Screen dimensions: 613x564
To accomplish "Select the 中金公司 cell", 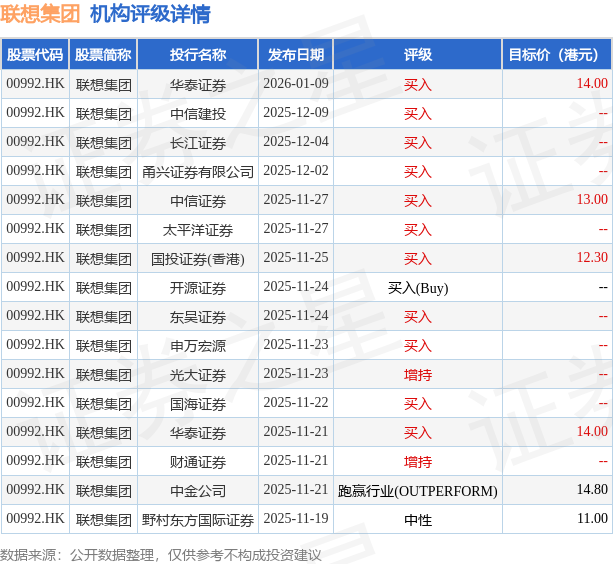I will pyautogui.click(x=198, y=490).
